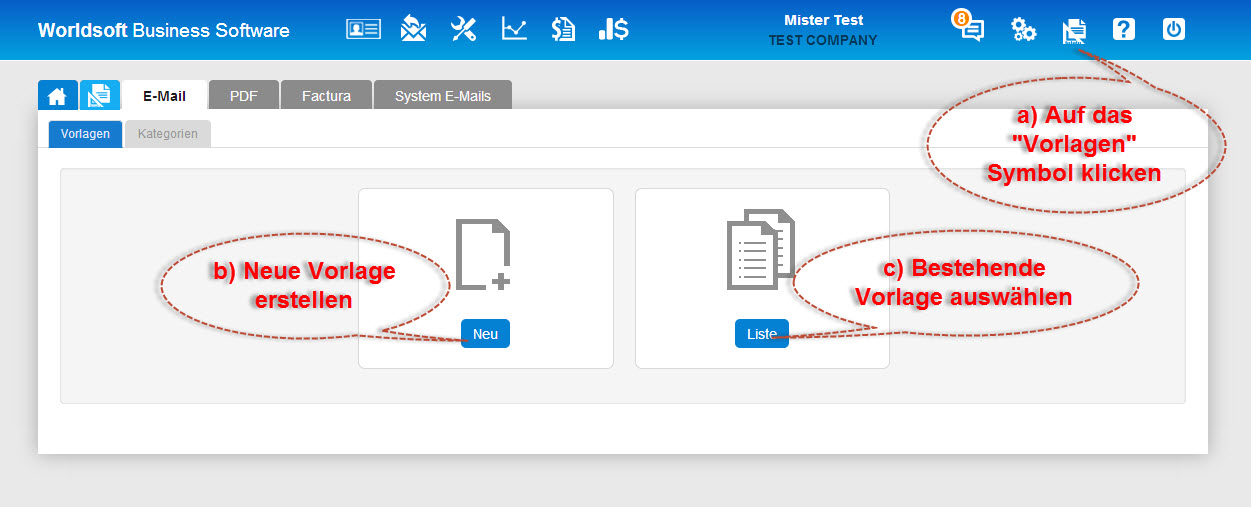Open the System E-Mails tab
1251x507 pixels.
(442, 96)
